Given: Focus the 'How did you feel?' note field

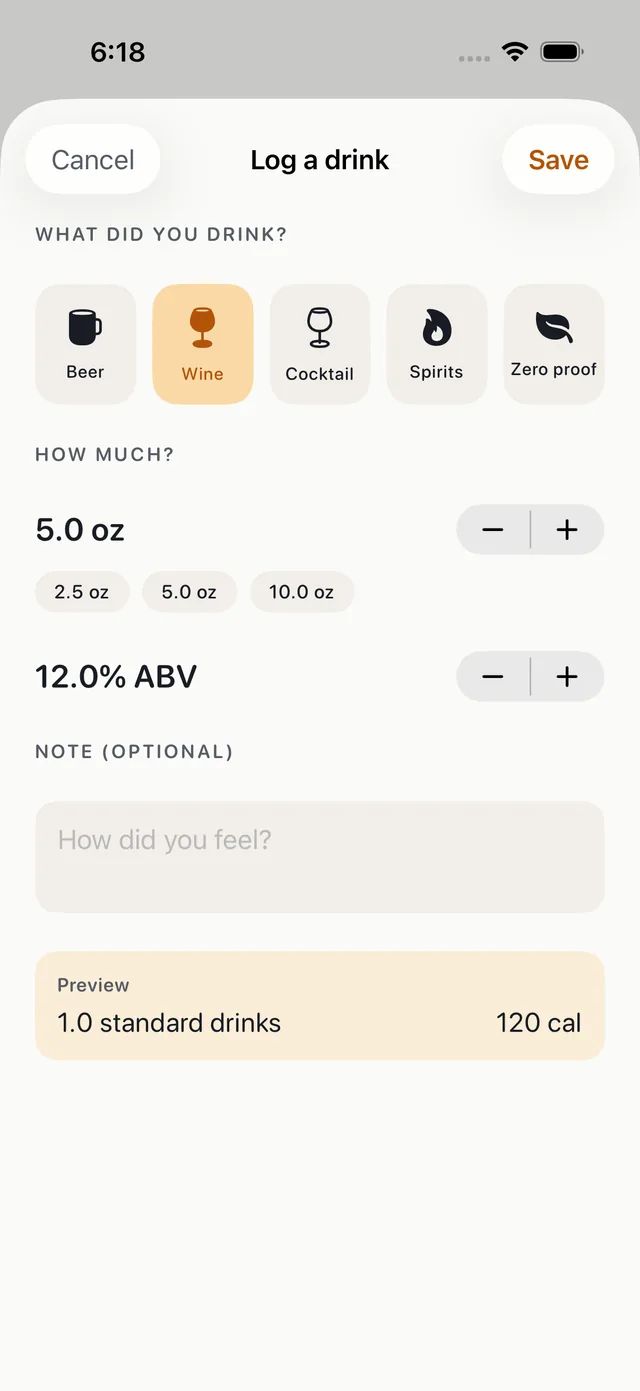Looking at the screenshot, I should pyautogui.click(x=320, y=857).
